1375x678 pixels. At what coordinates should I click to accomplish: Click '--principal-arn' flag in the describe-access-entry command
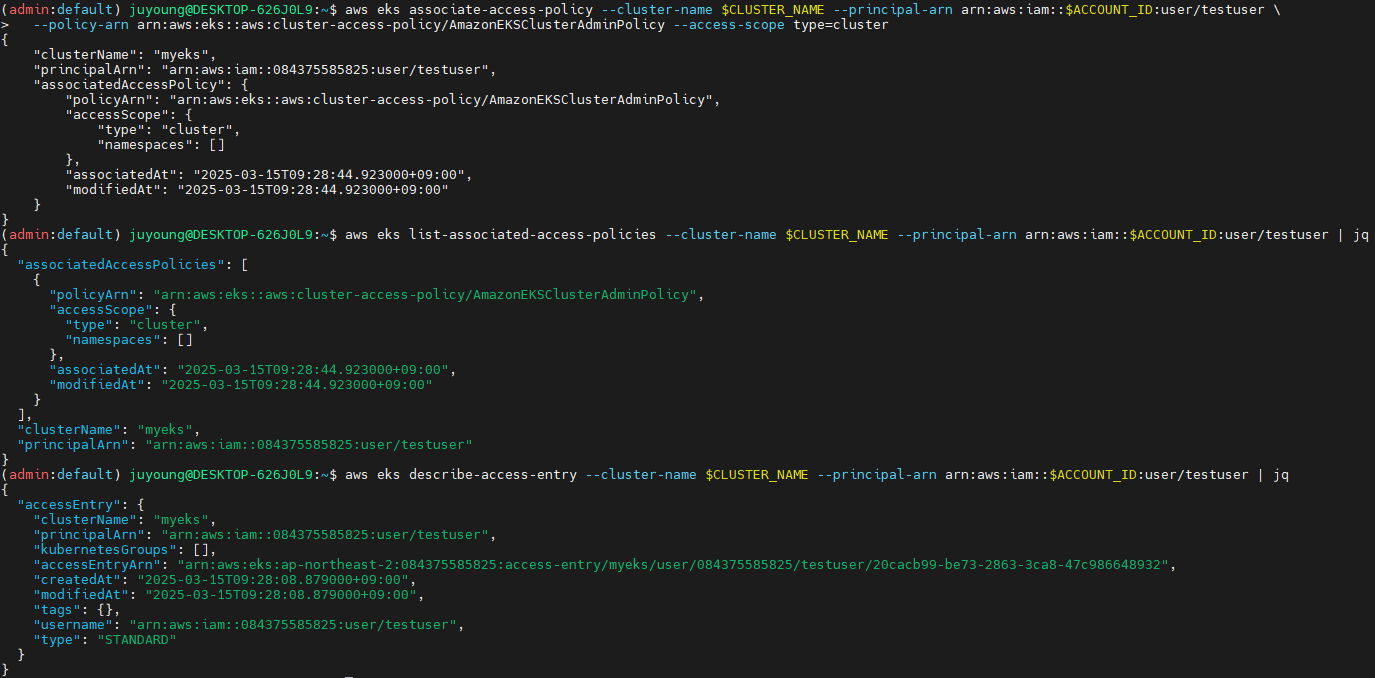click(876, 474)
